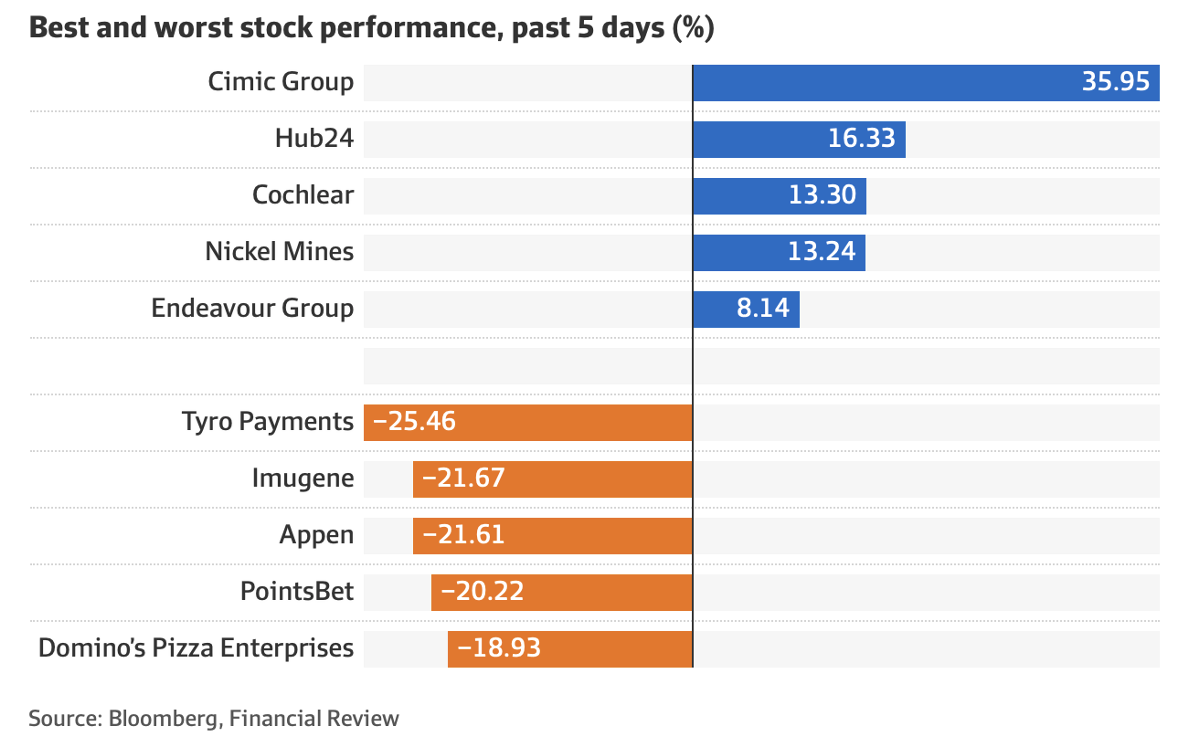The height and width of the screenshot is (742, 1194).
Task: Click the Cochlear 13.30 bar
Action: 779,195
